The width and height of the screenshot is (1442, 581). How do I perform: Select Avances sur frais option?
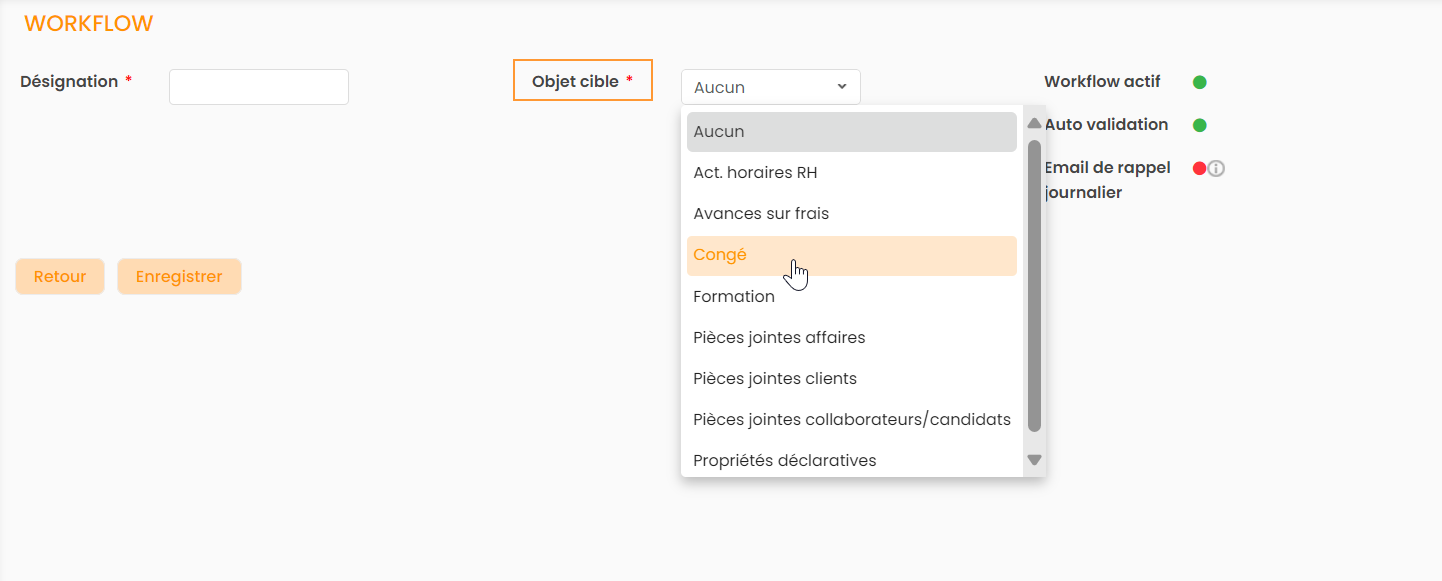tap(851, 214)
